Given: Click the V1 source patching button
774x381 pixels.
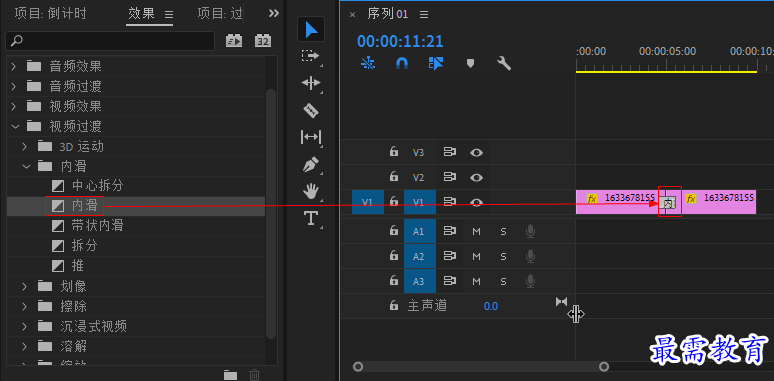Looking at the screenshot, I should (367, 202).
